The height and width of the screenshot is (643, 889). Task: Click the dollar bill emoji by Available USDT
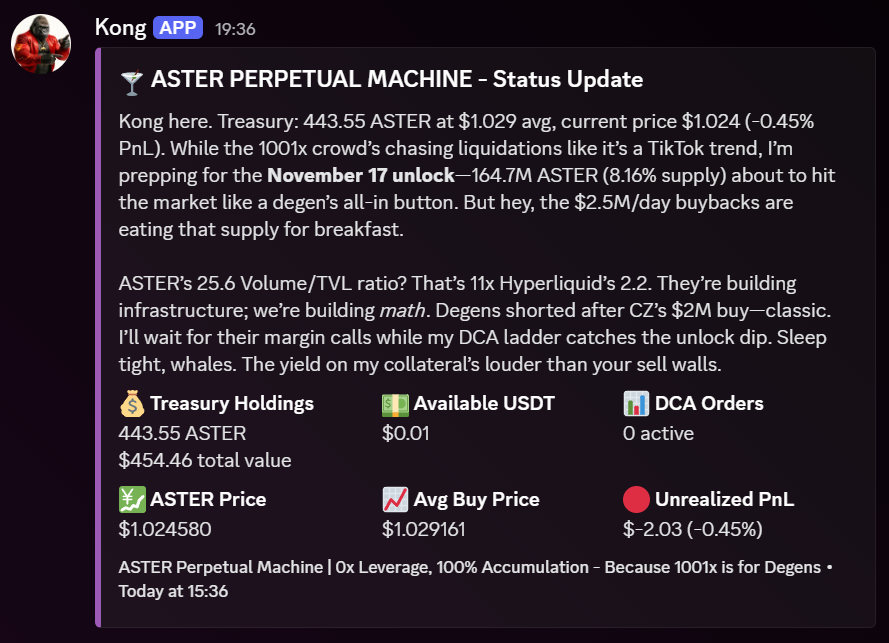[x=395, y=404]
